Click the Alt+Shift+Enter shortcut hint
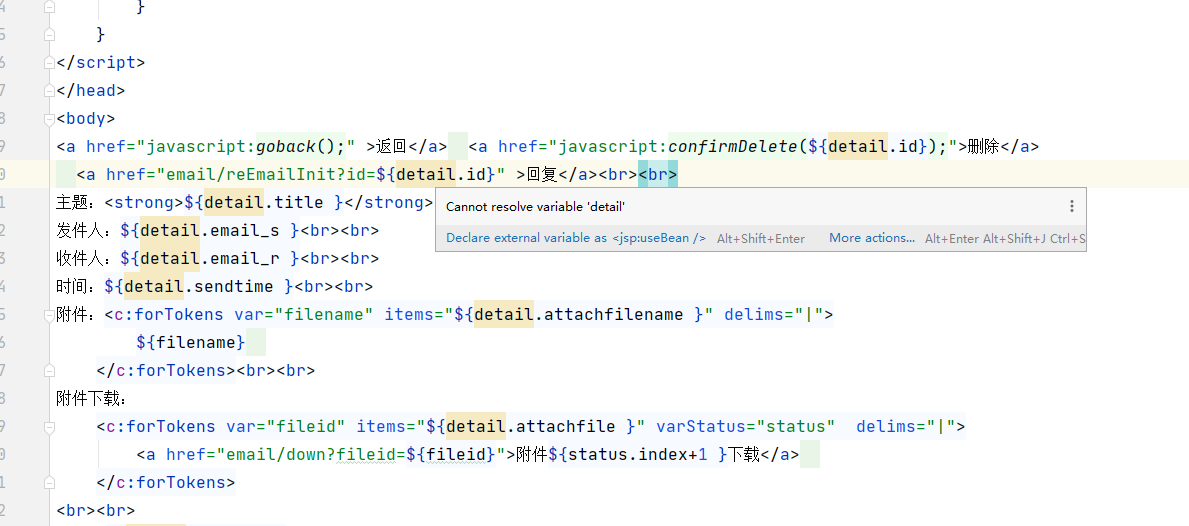Viewport: 1189px width, 526px height. point(761,238)
